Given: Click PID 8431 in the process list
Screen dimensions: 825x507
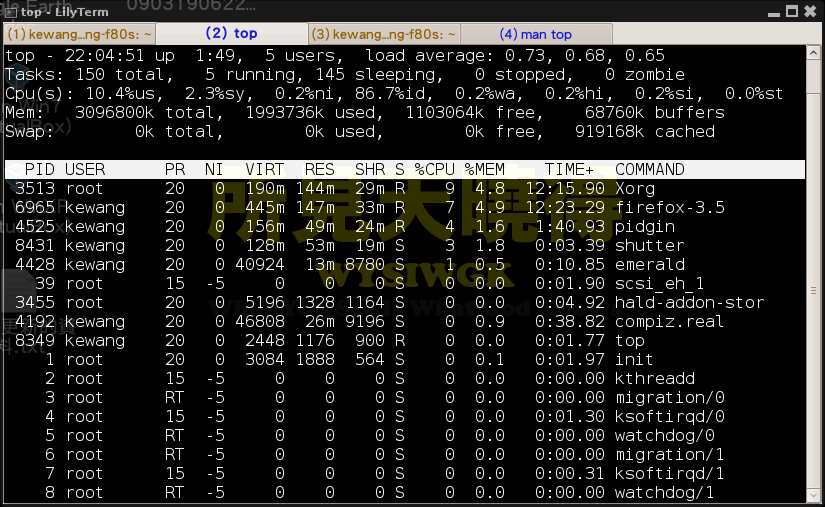Looking at the screenshot, I should (x=35, y=246).
